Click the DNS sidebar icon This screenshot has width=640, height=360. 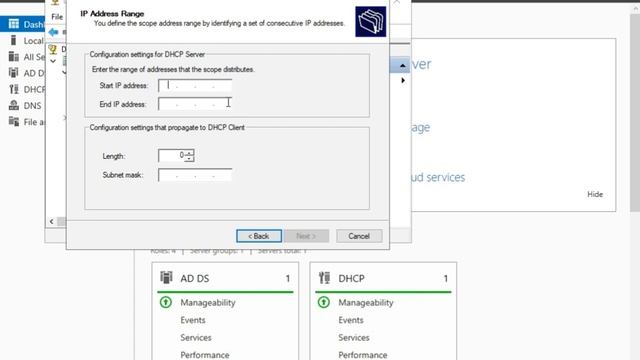[14, 105]
